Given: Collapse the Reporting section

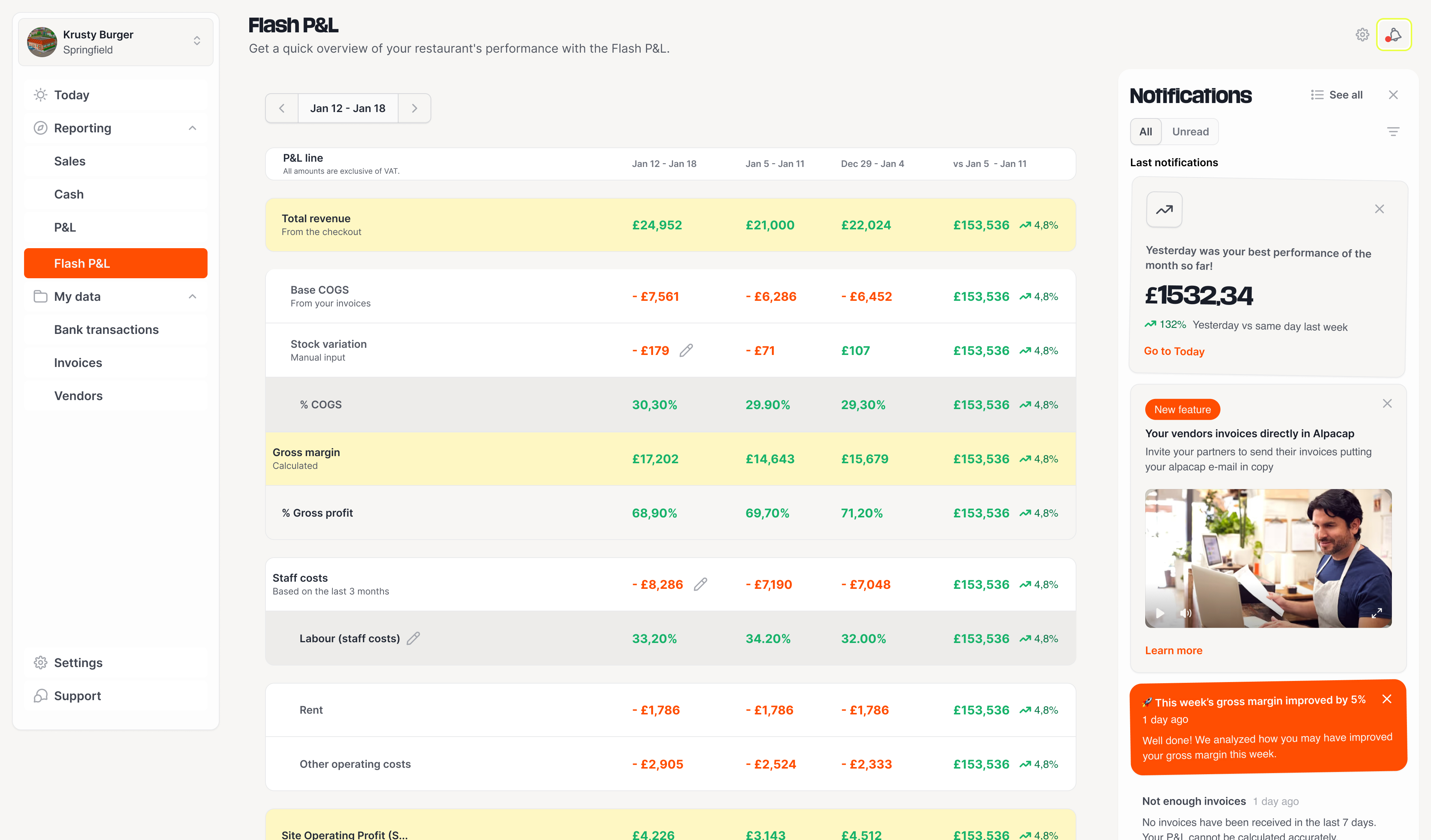Looking at the screenshot, I should coord(193,128).
